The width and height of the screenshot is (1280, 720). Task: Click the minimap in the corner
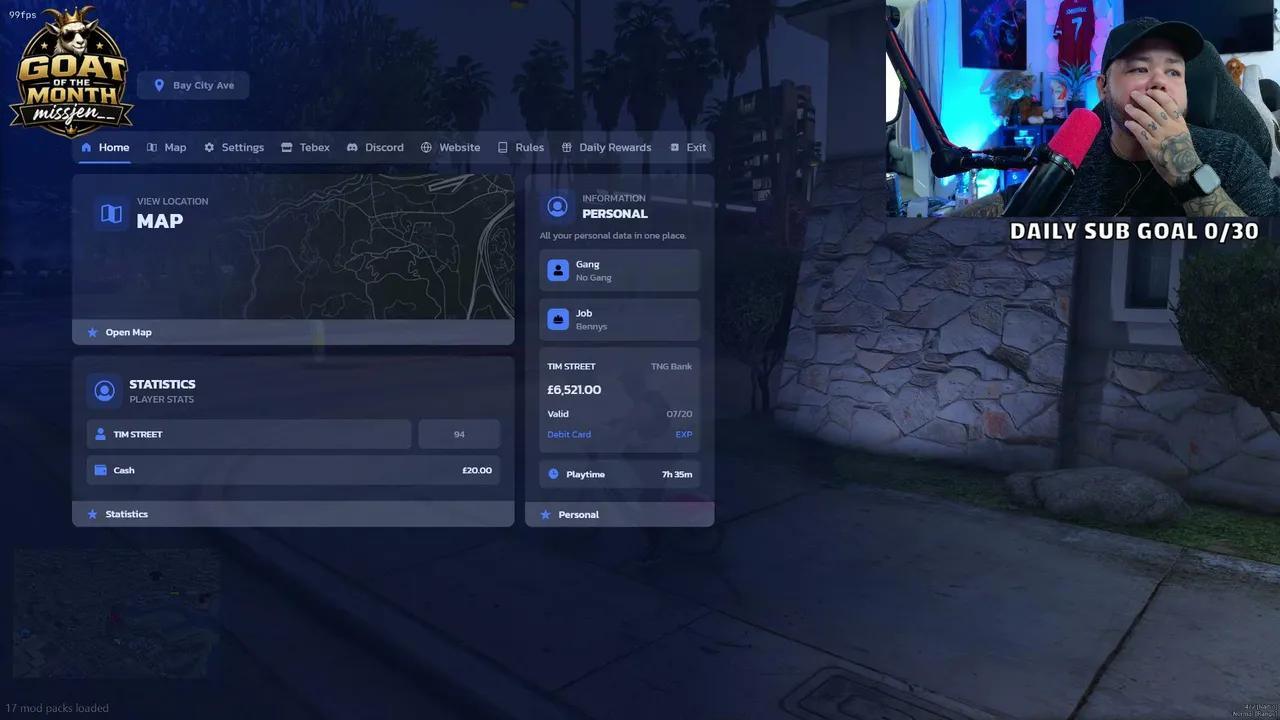click(116, 612)
